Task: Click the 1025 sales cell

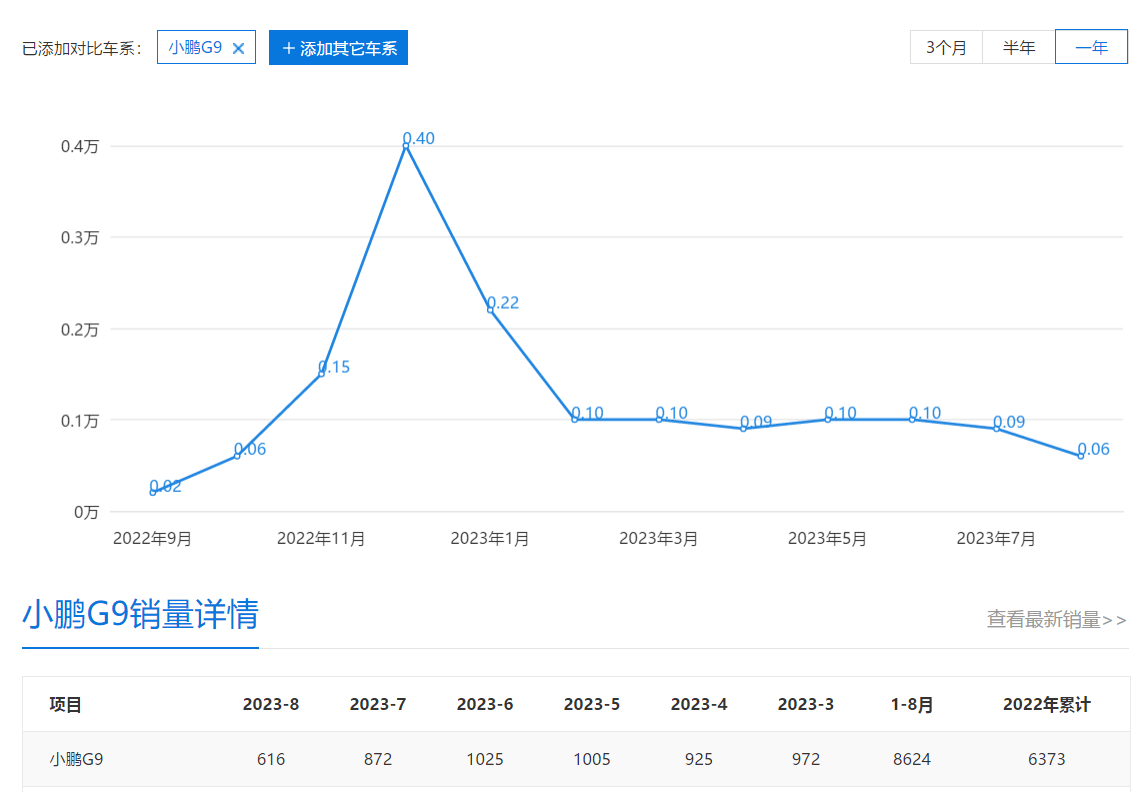Action: click(x=485, y=759)
